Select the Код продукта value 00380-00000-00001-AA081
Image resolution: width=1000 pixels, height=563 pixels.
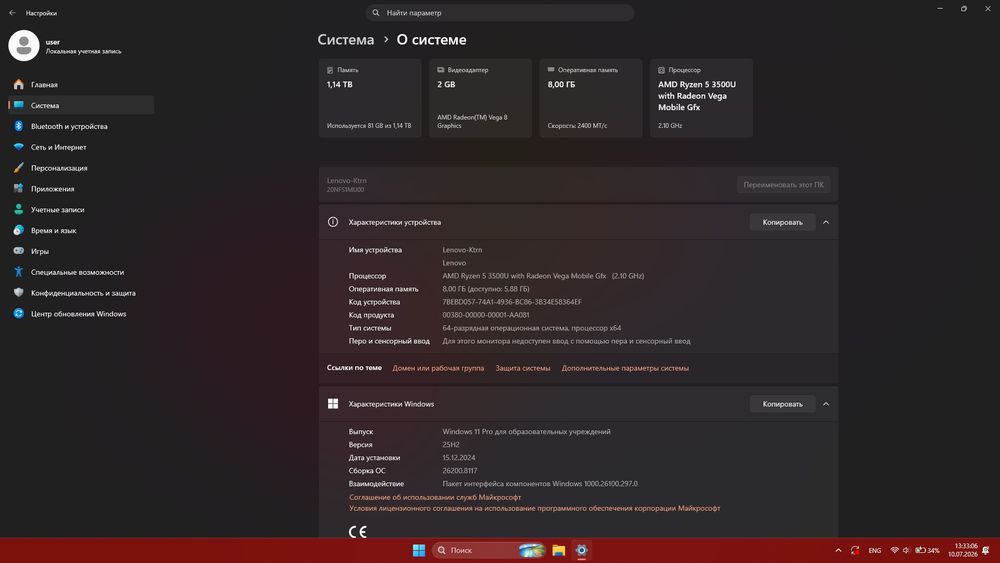tap(486, 315)
